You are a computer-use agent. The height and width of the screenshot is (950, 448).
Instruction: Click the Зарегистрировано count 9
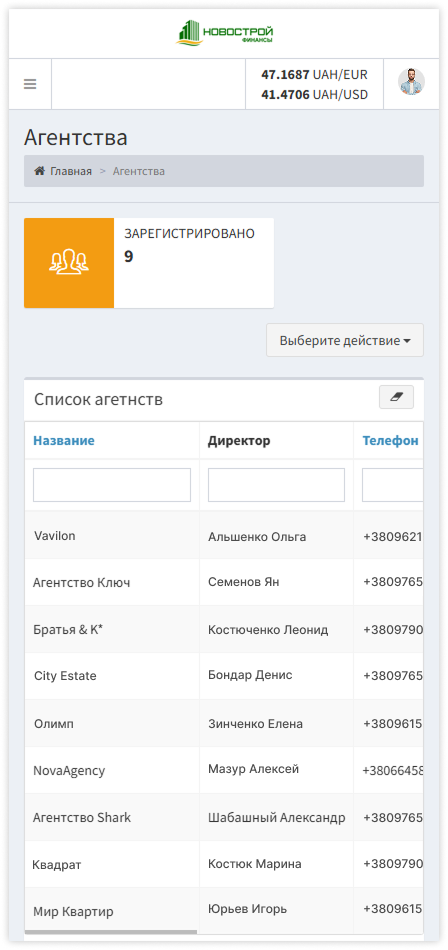pyautogui.click(x=129, y=256)
